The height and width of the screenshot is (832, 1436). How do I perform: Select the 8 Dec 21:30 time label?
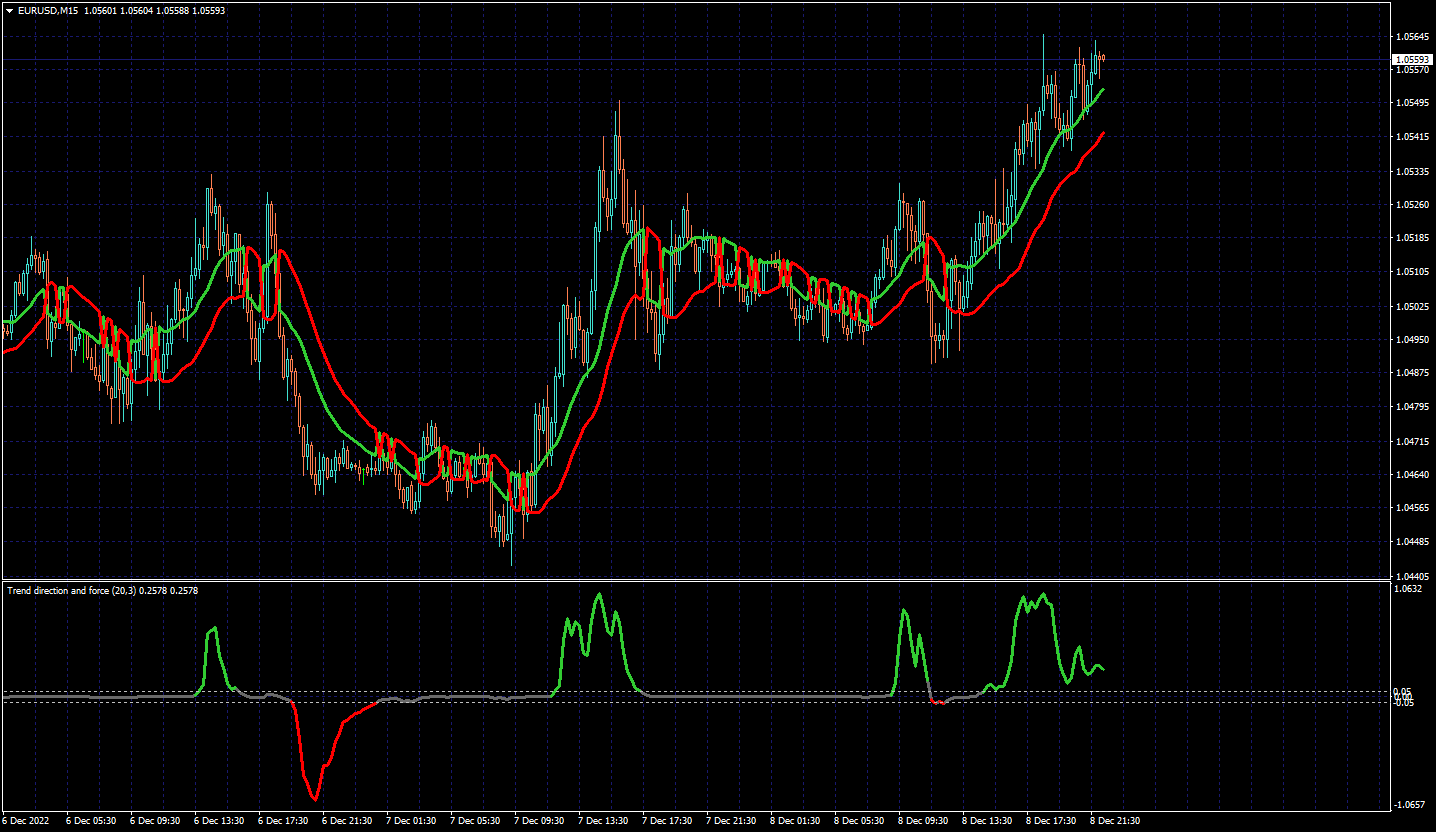[x=1115, y=820]
